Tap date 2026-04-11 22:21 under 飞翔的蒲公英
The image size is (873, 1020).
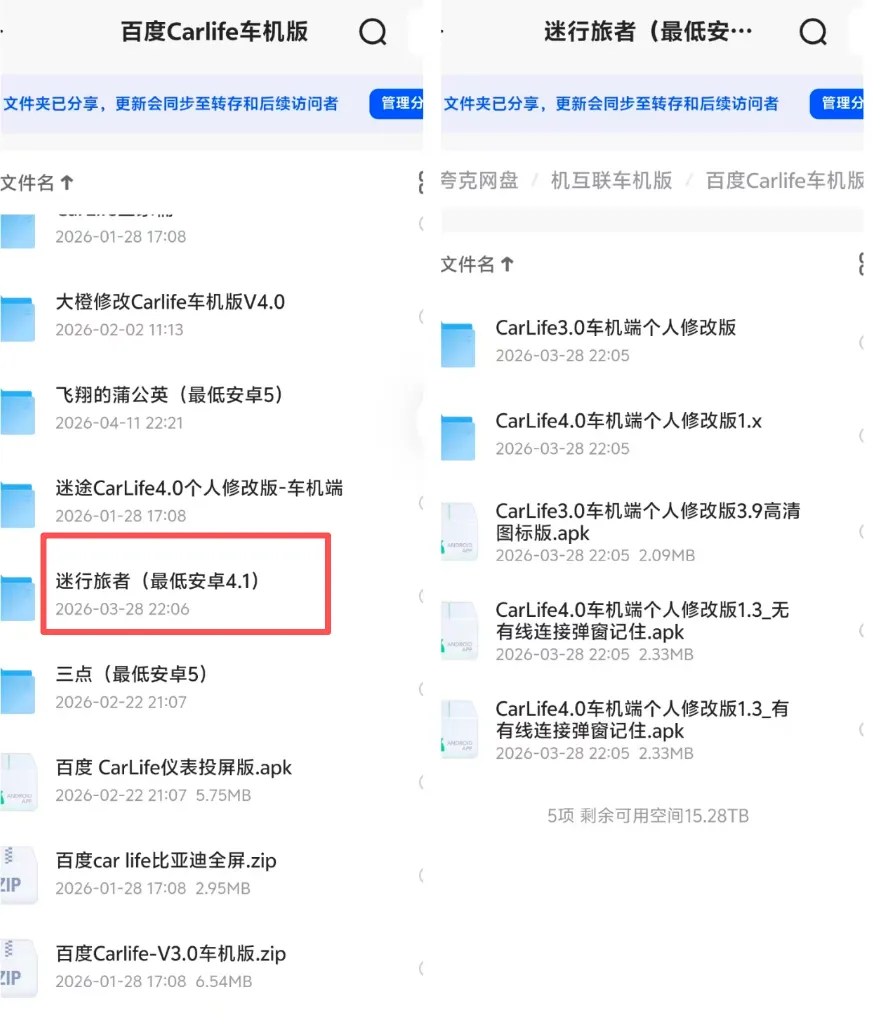click(120, 423)
